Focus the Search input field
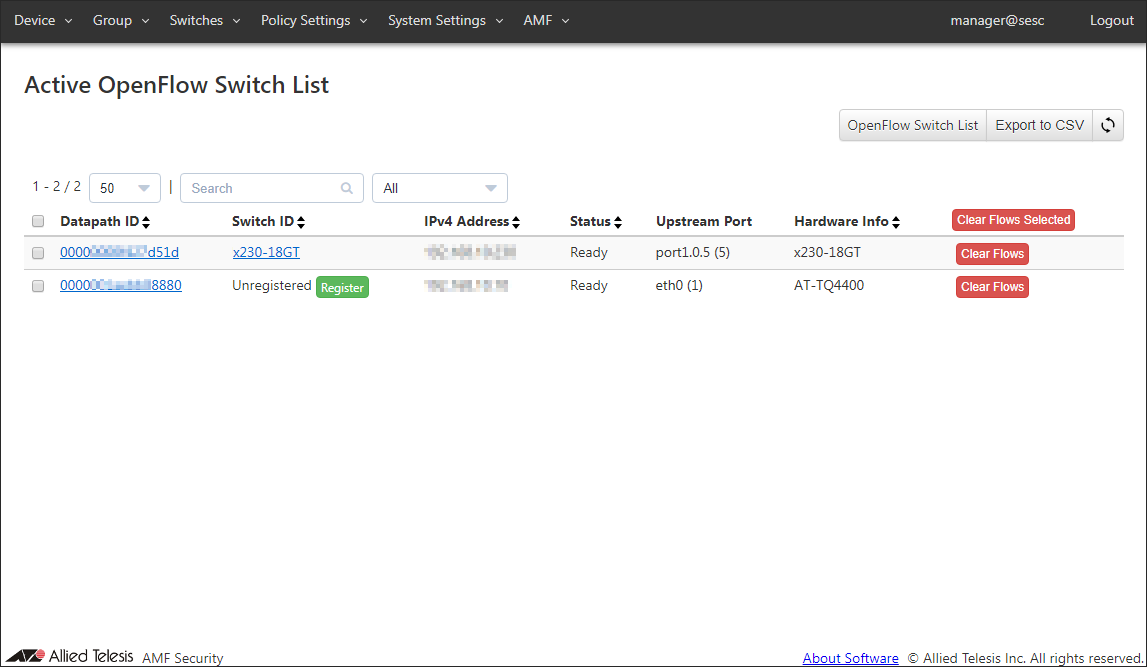This screenshot has height=667, width=1147. [x=262, y=188]
